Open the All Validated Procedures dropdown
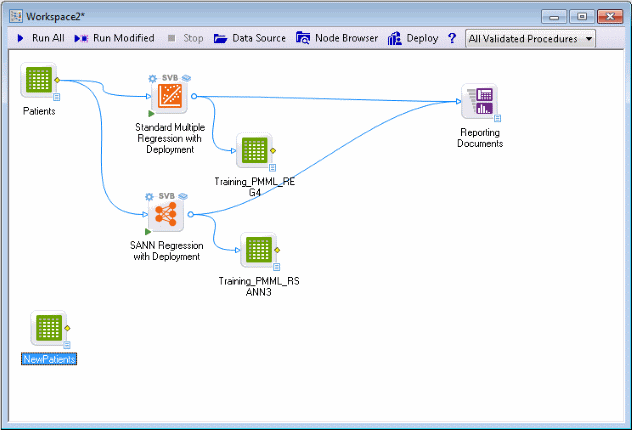The height and width of the screenshot is (430, 632). pyautogui.click(x=530, y=39)
